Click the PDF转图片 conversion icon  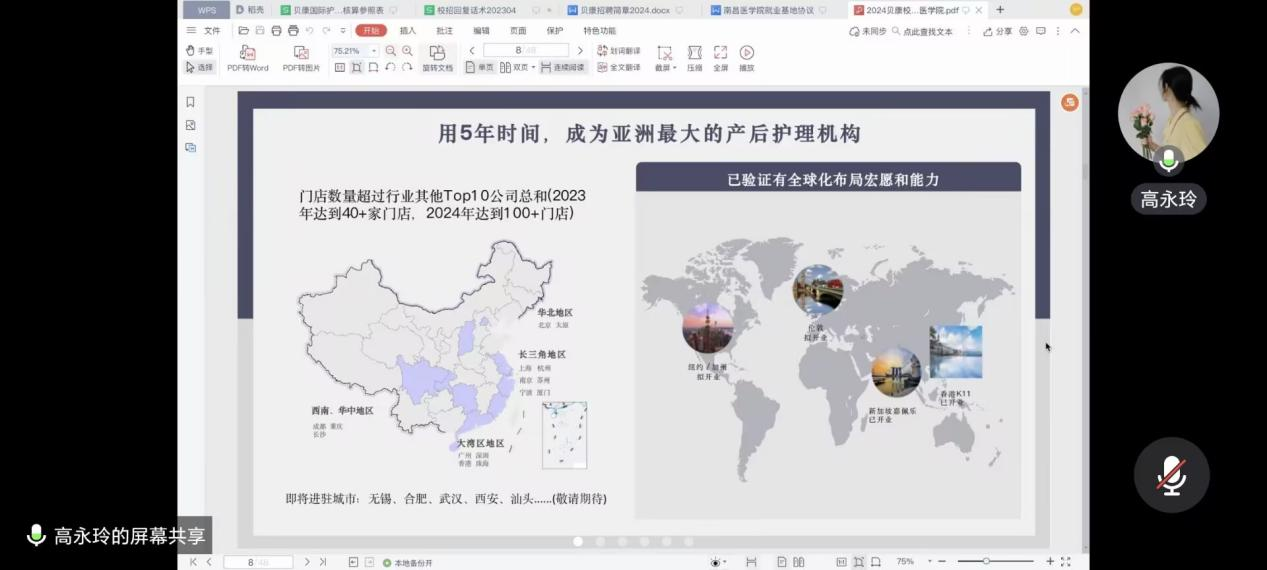click(x=301, y=52)
